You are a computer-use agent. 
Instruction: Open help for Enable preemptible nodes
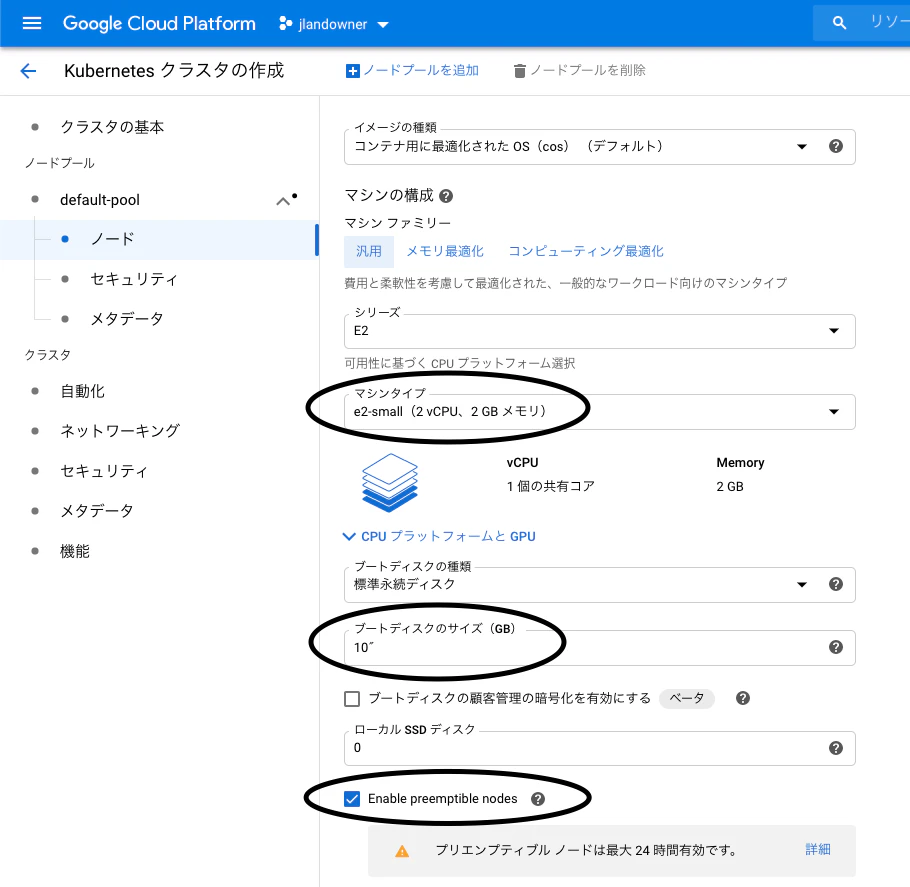coord(538,799)
